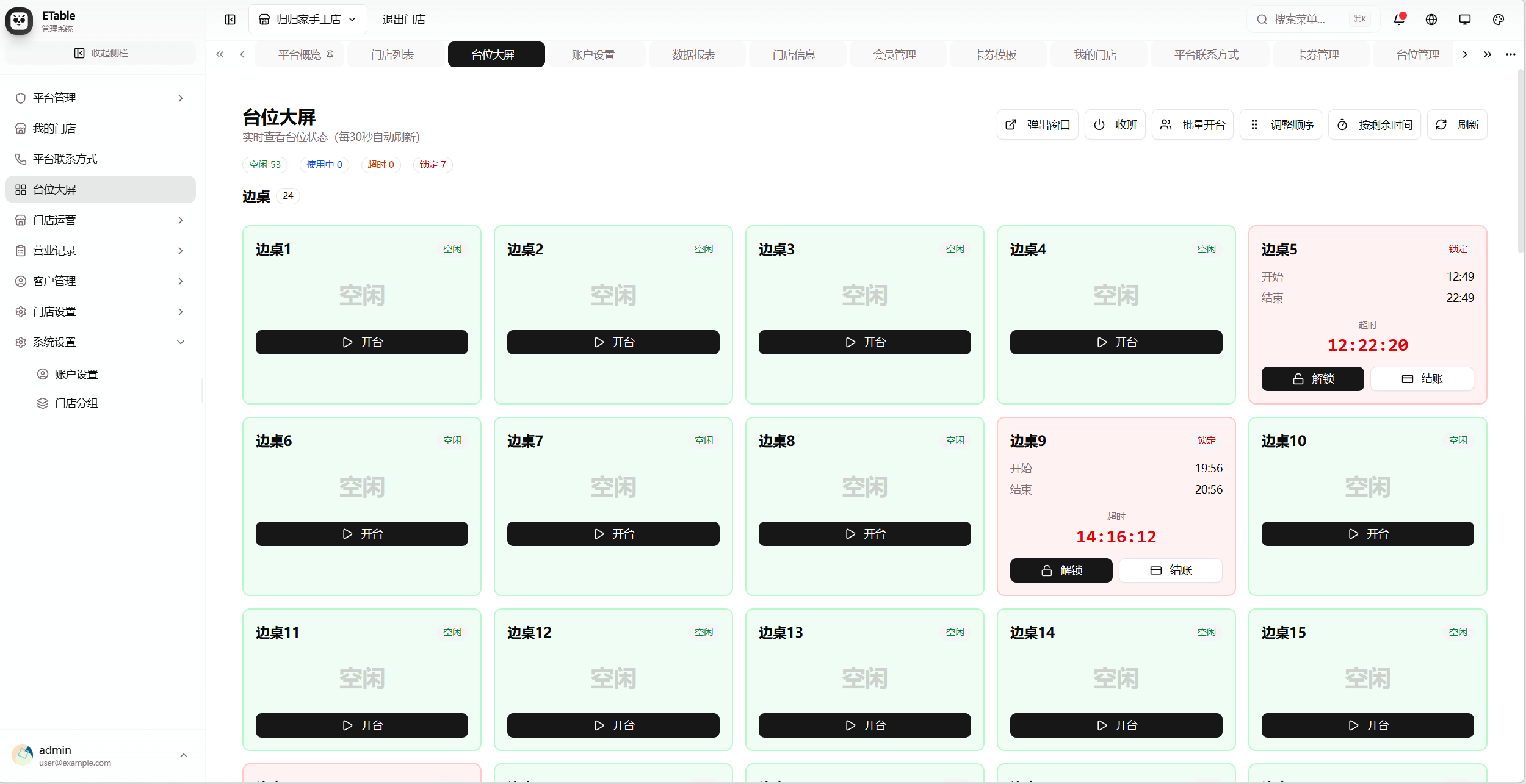Click the 门店分组 layers icon in sidebar
1526x784 pixels.
43,403
